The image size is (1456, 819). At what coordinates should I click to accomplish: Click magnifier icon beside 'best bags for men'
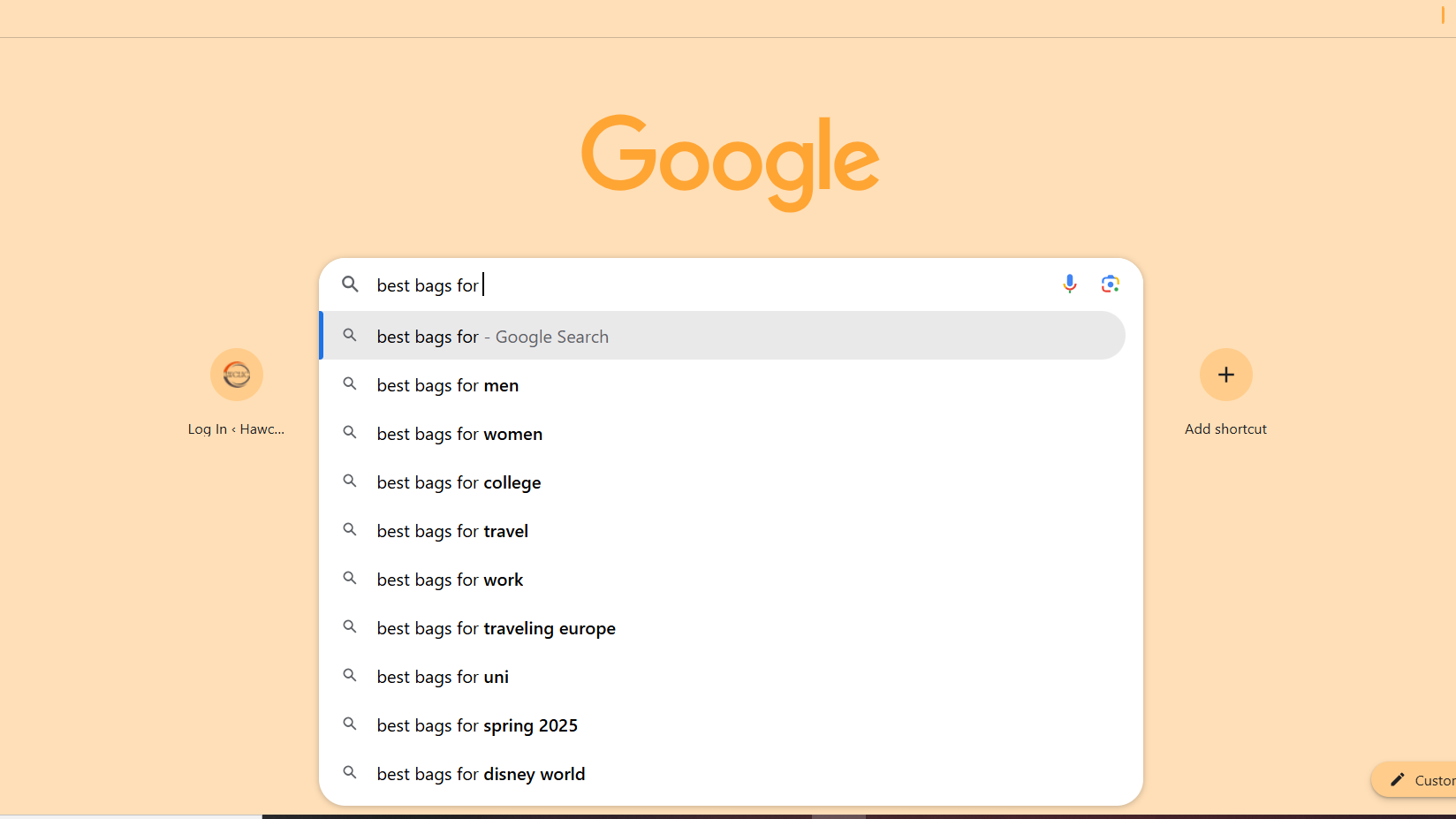(x=350, y=384)
